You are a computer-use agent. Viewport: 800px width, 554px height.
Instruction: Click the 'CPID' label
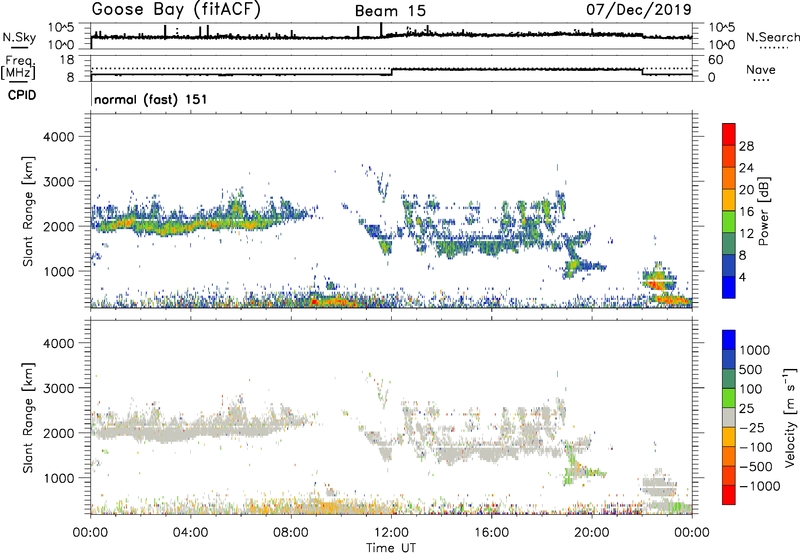coord(22,95)
